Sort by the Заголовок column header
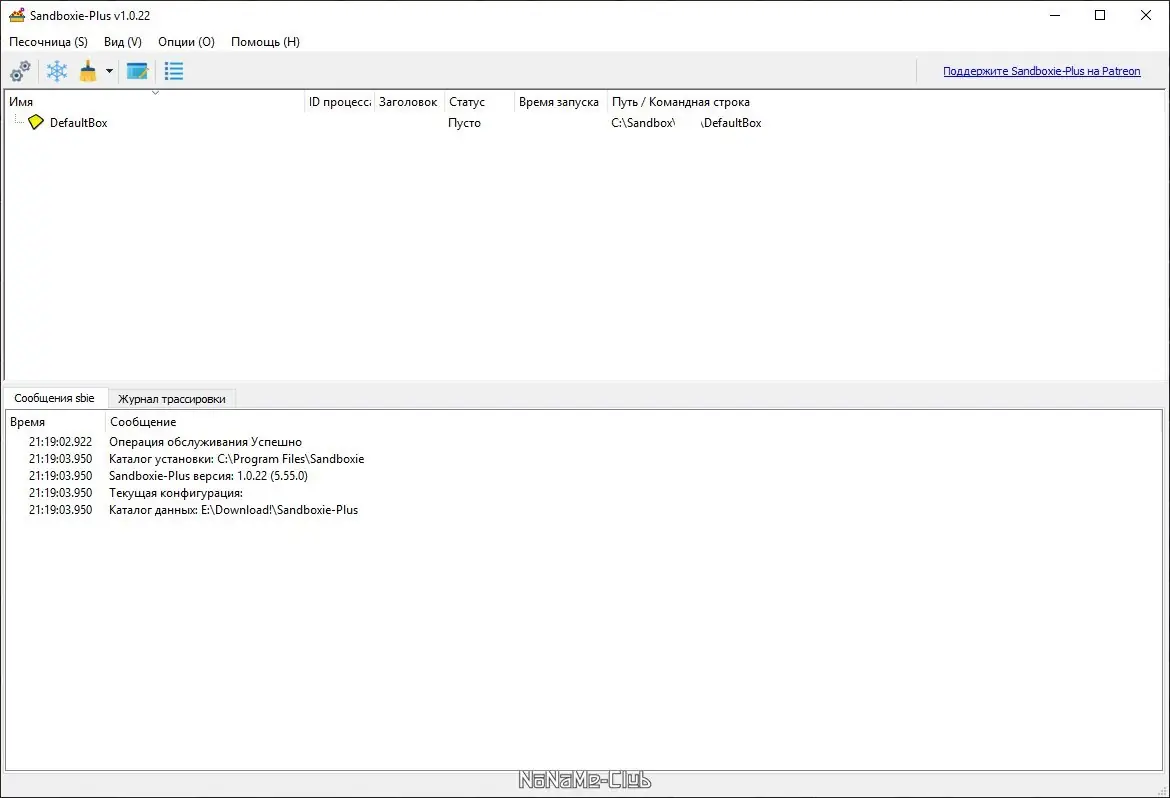1170x798 pixels. [408, 102]
